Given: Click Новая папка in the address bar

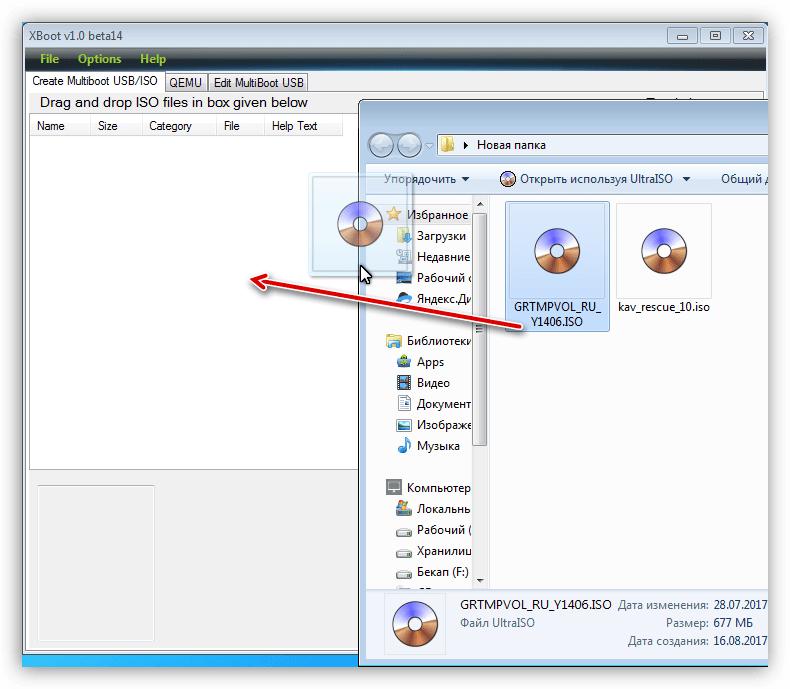Looking at the screenshot, I should 511,145.
